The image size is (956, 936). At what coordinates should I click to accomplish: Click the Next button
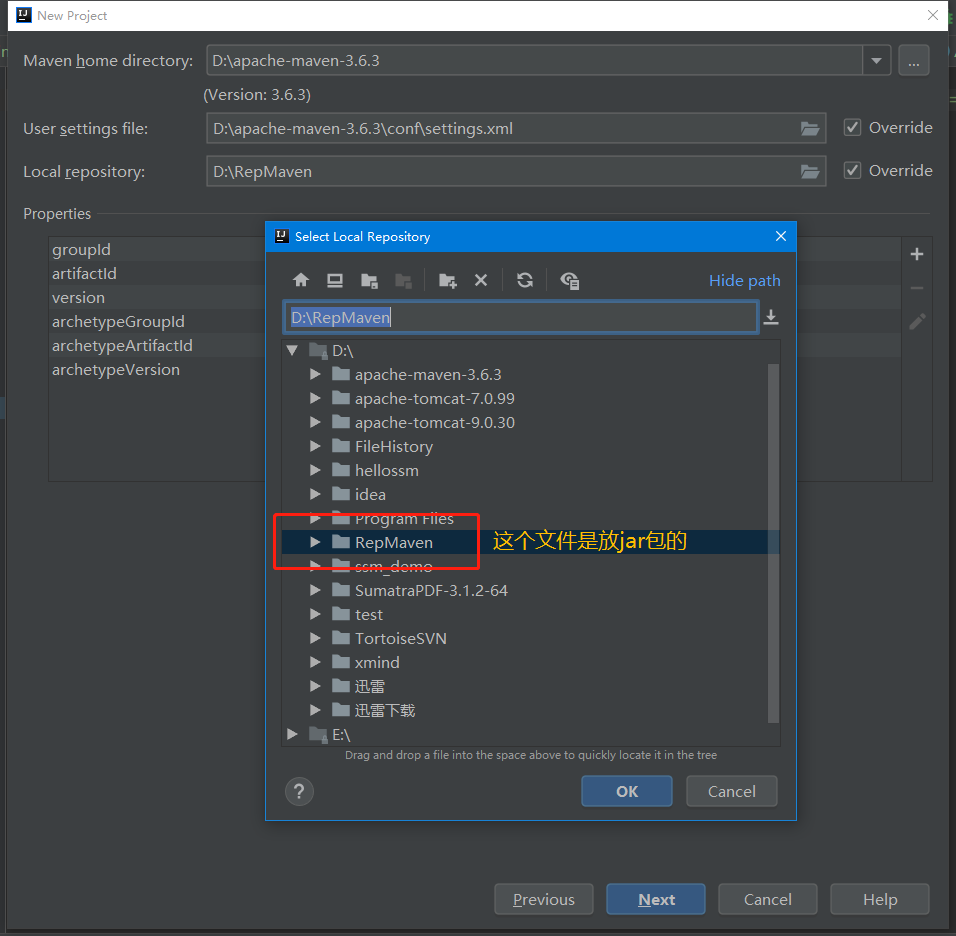click(x=656, y=899)
